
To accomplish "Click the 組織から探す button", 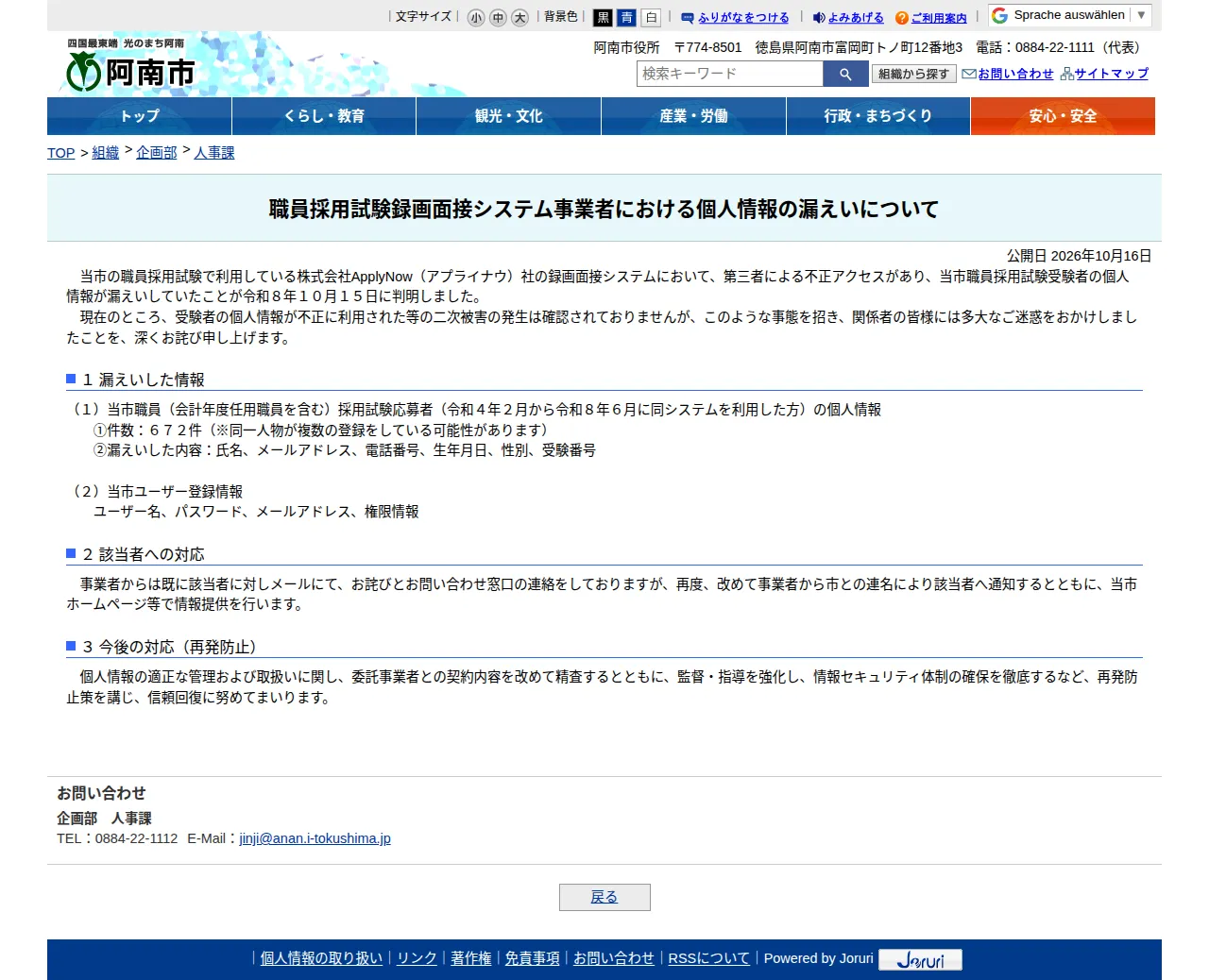I will click(913, 74).
